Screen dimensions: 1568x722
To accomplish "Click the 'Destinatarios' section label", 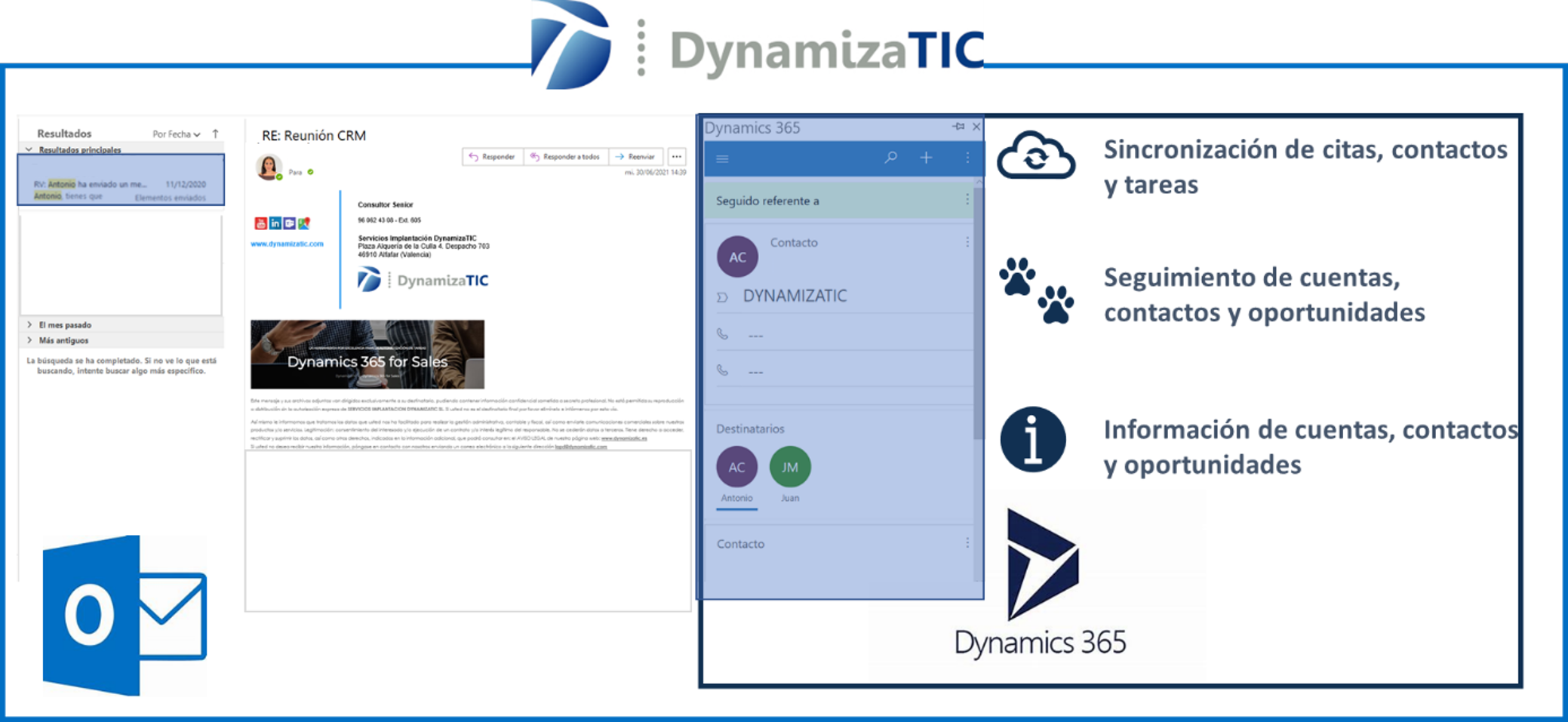I will 750,429.
